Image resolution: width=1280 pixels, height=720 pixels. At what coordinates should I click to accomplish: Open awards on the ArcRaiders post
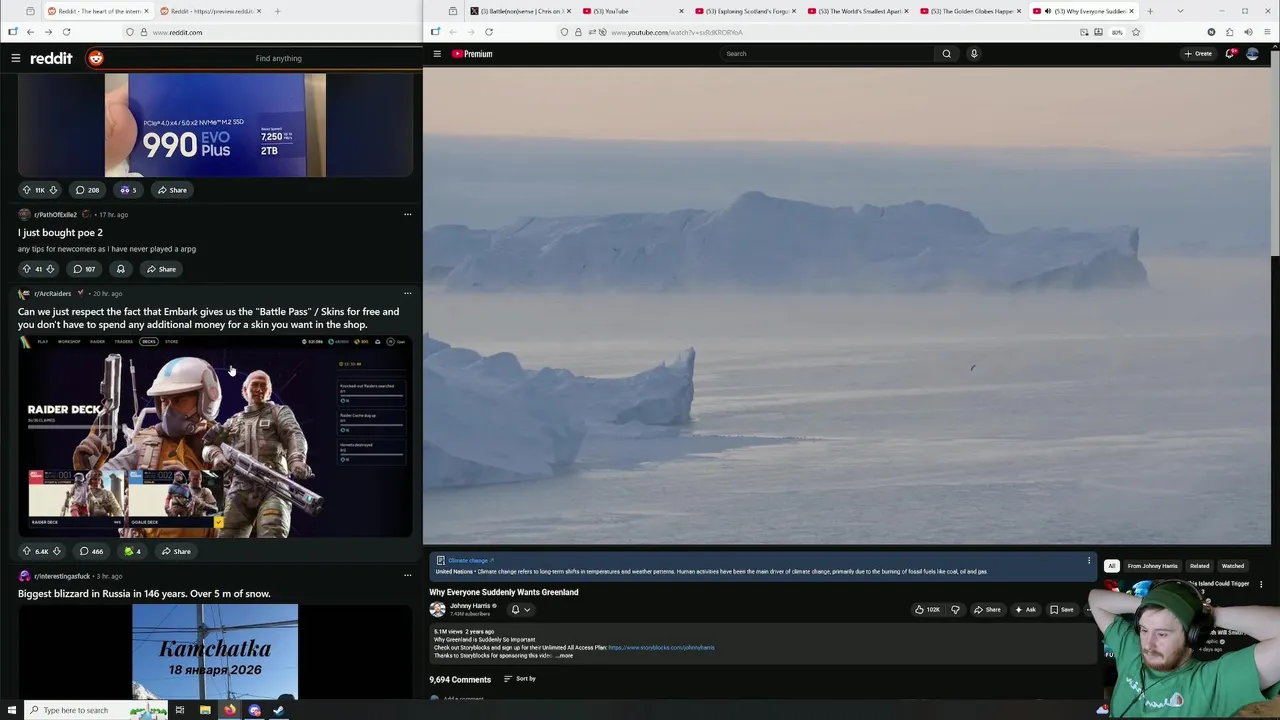tap(132, 551)
